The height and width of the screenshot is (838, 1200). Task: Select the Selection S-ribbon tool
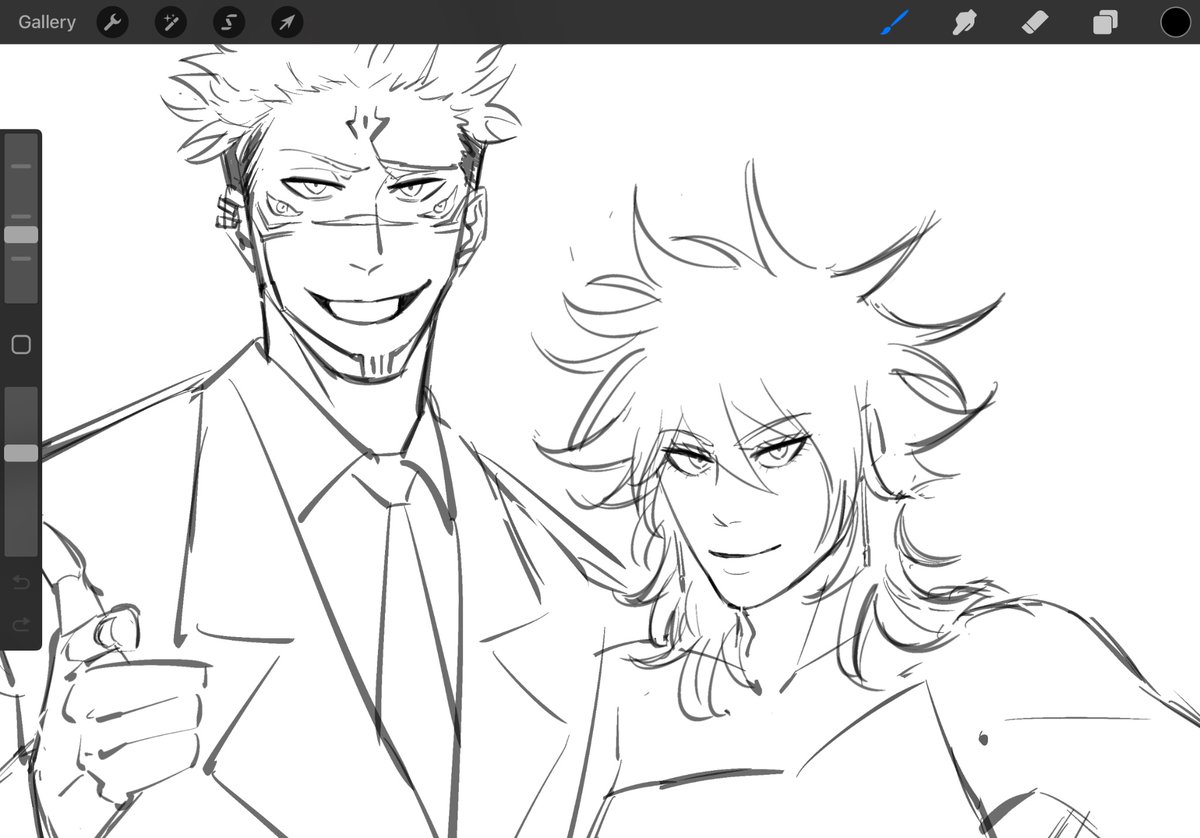coord(229,23)
